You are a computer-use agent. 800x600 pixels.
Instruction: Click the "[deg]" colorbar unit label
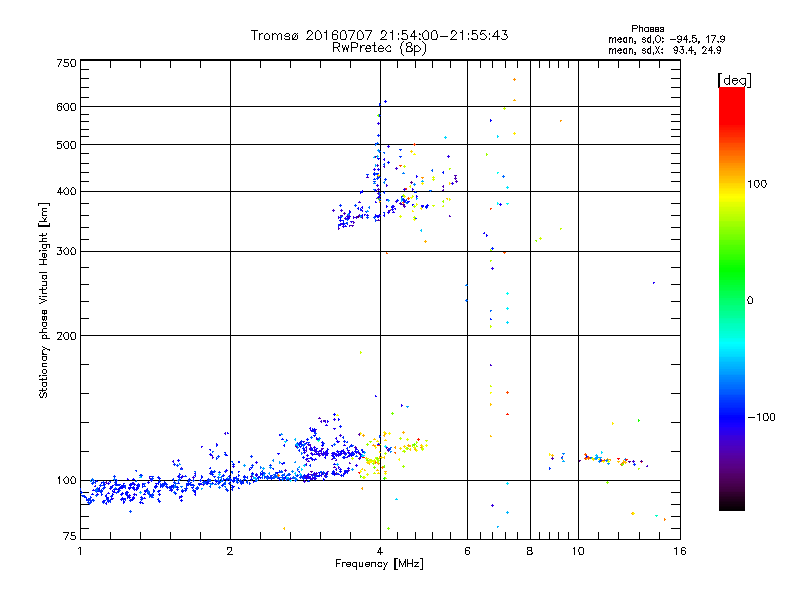[x=734, y=80]
